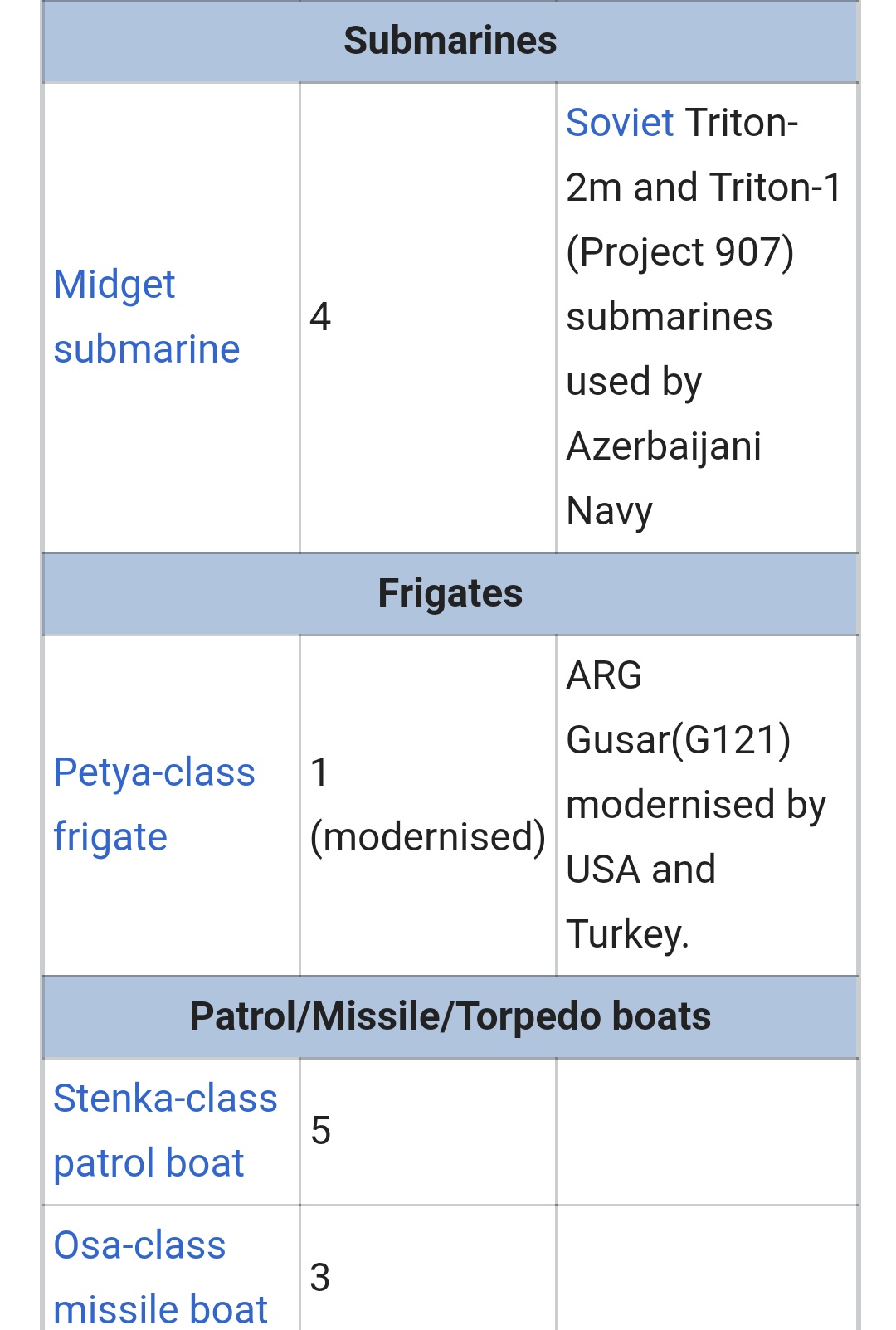Click the Midget submarine quantity 4 cell
The width and height of the screenshot is (896, 1330).
(320, 317)
